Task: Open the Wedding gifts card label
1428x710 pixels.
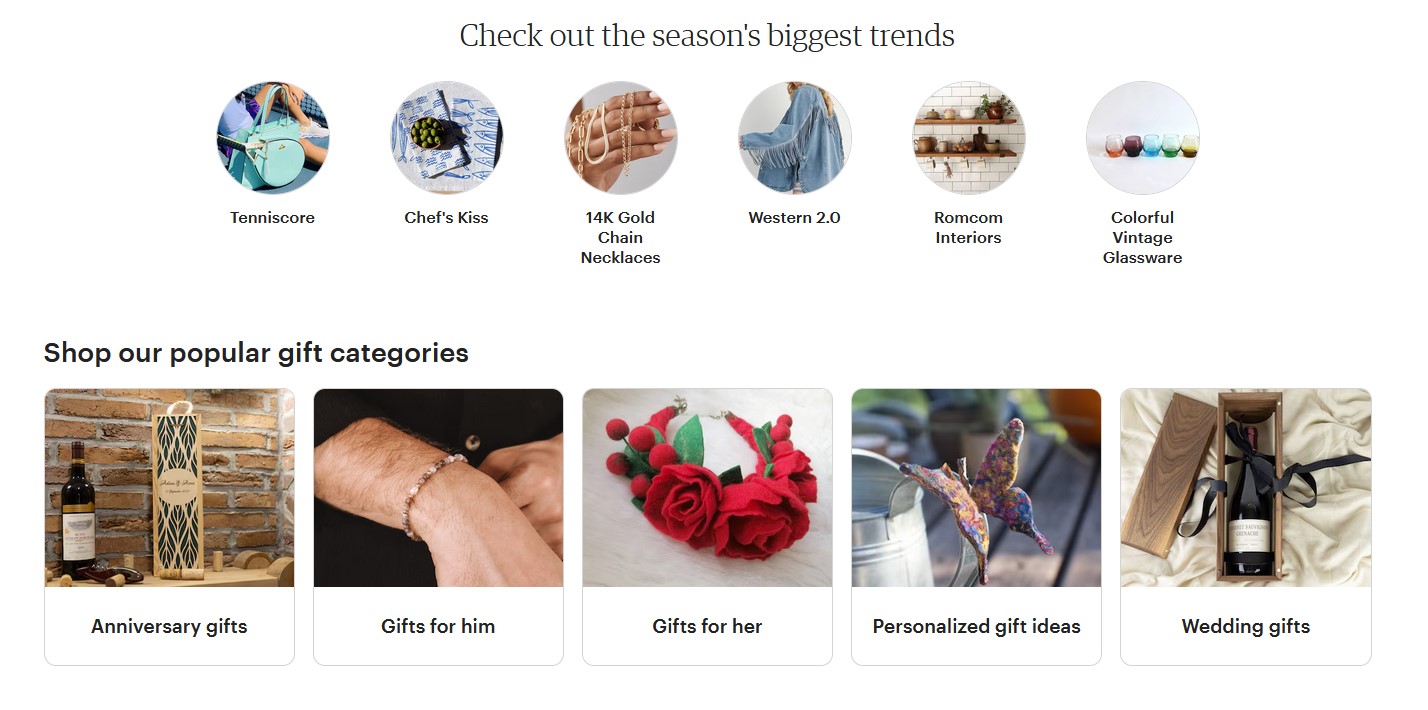Action: (1246, 626)
